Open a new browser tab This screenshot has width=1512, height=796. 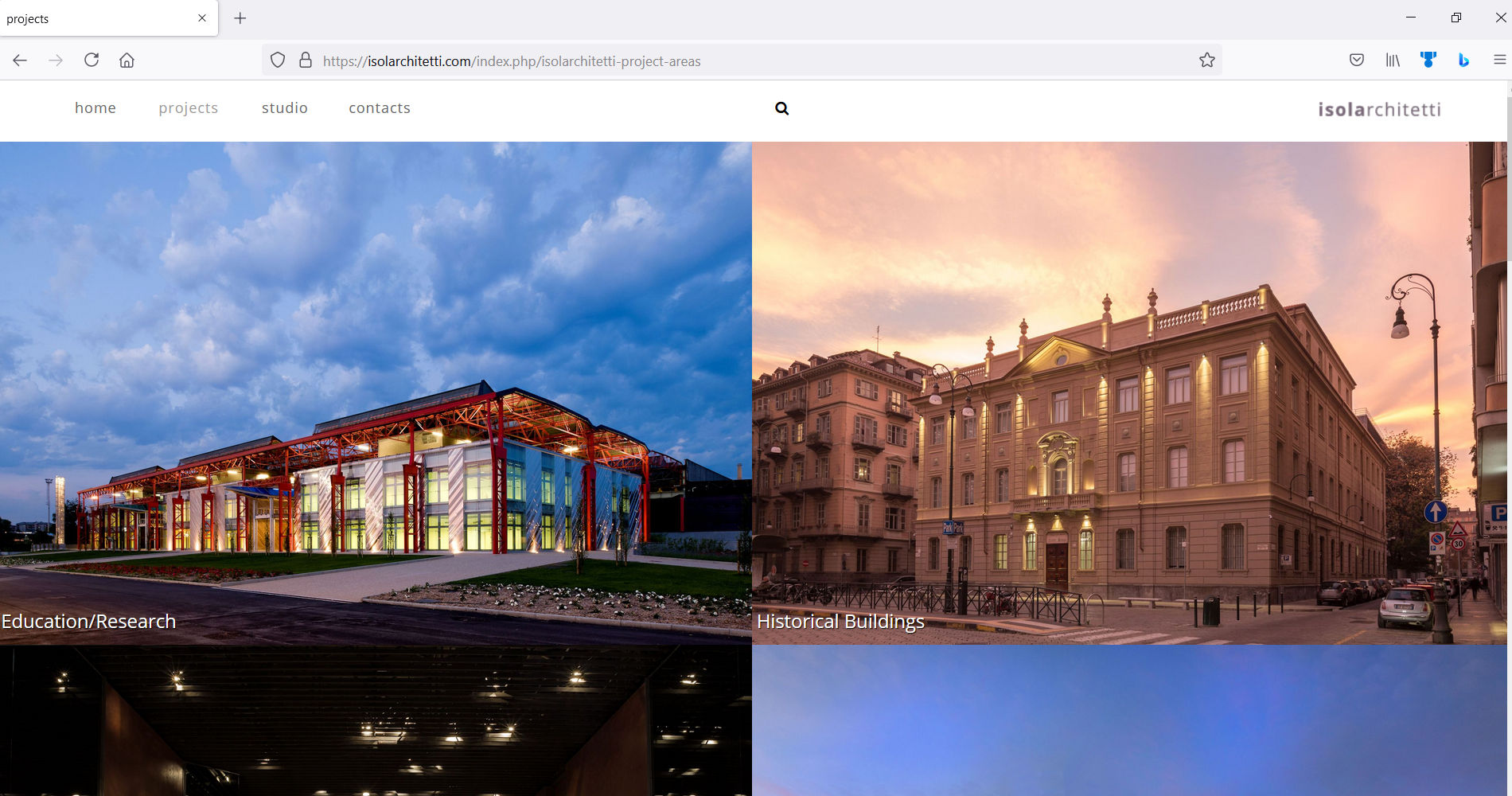click(x=240, y=18)
